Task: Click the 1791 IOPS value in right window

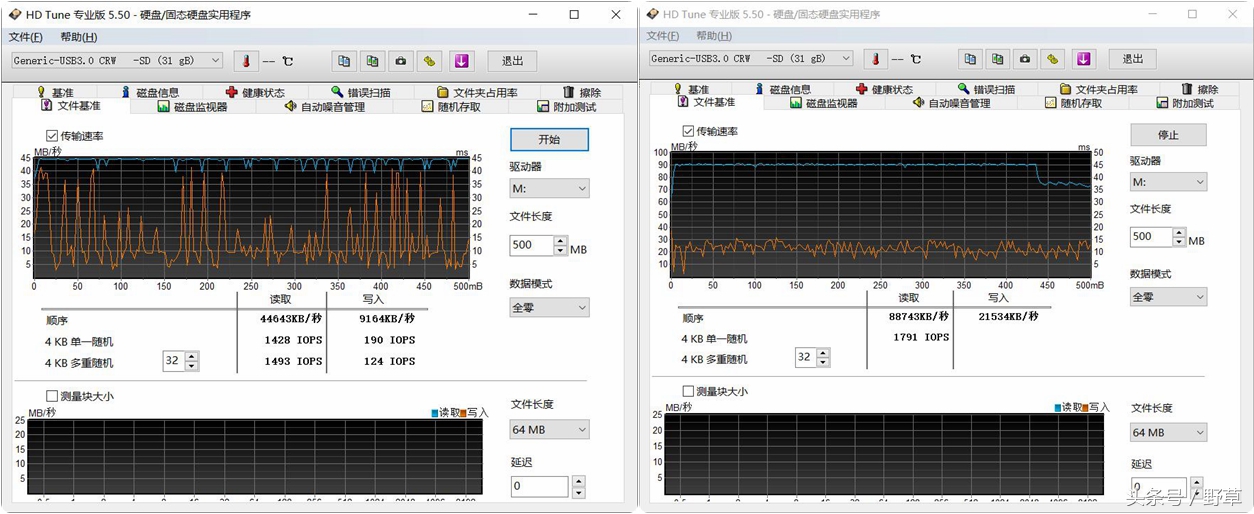Action: (920, 337)
